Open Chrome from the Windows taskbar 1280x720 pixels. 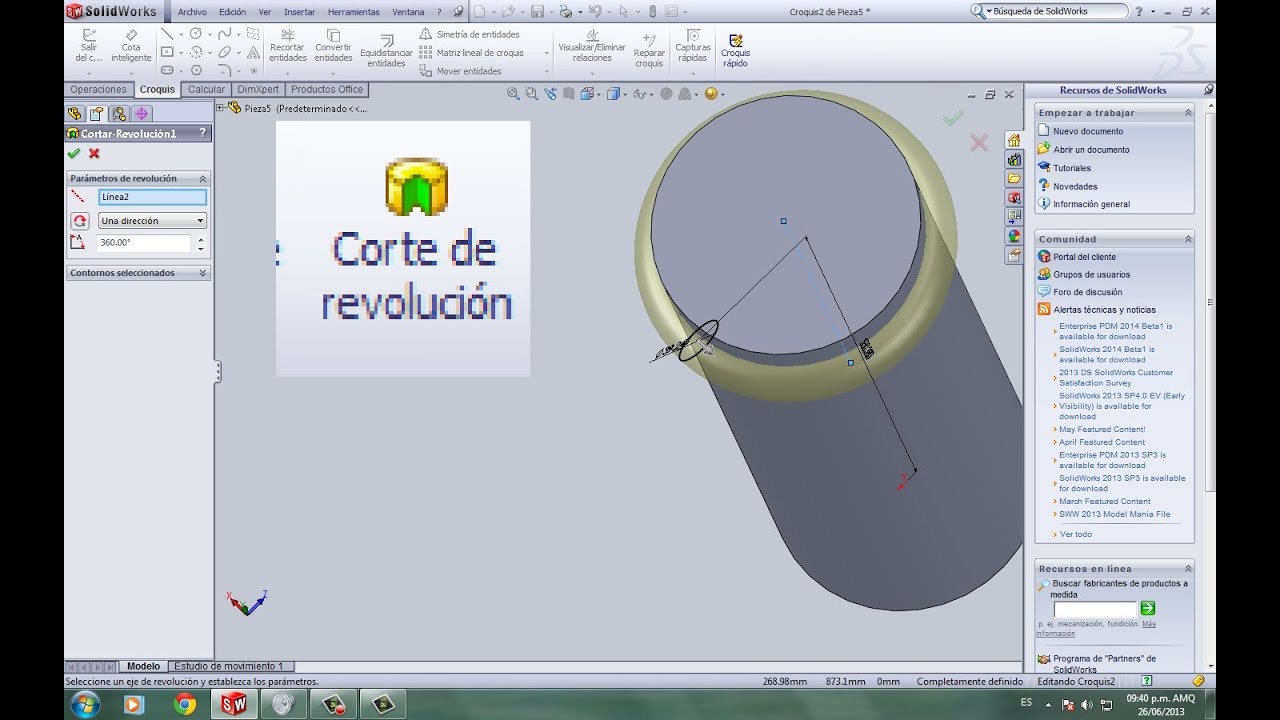click(x=185, y=704)
